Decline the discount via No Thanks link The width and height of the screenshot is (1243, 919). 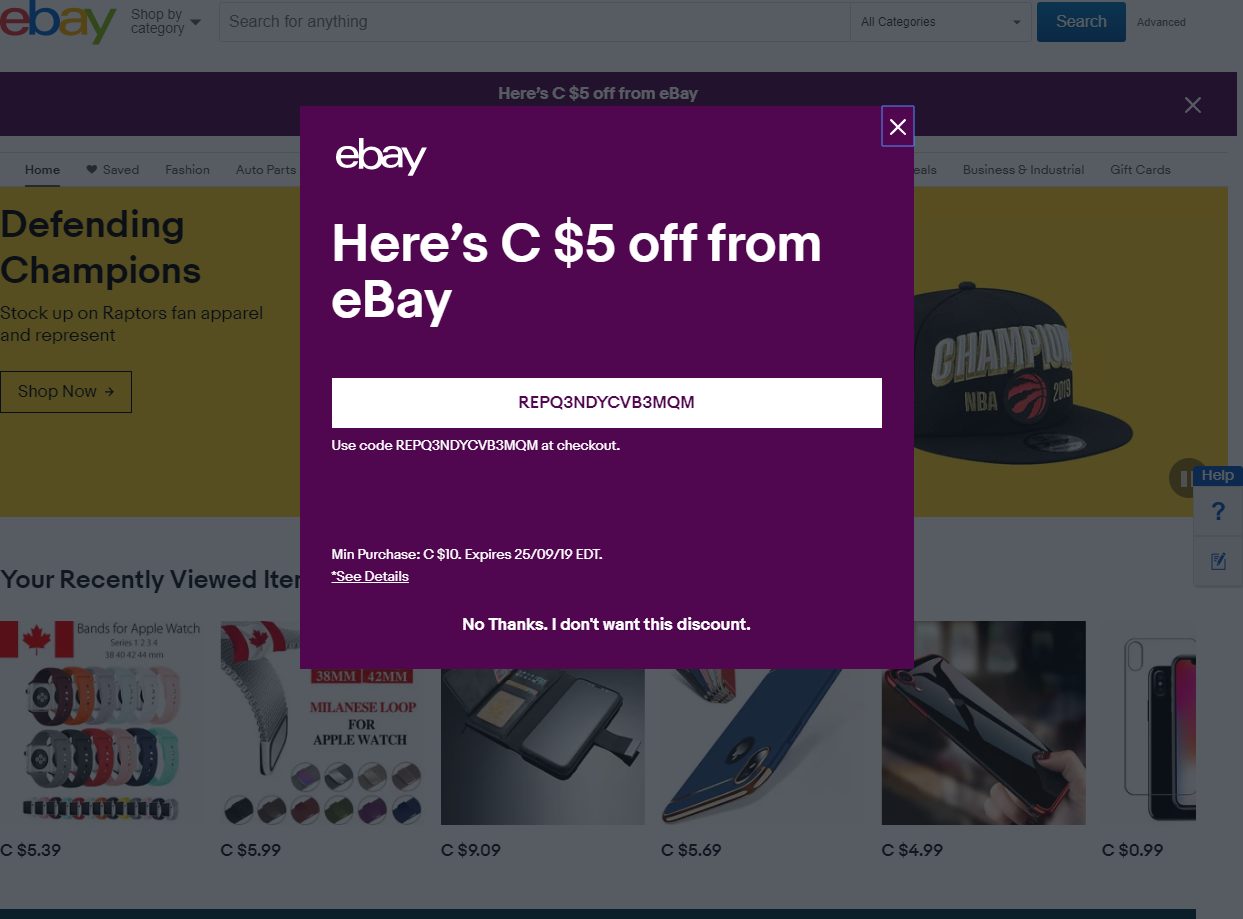click(605, 624)
